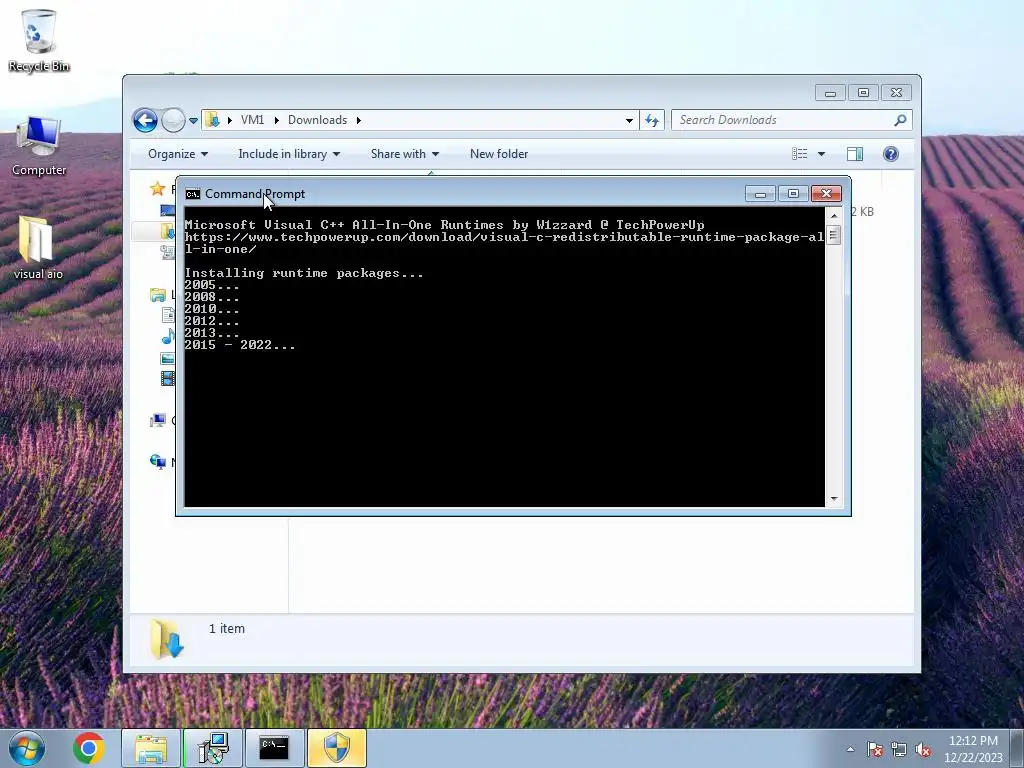Screen dimensions: 1024x768
Task: Click the muted volume tray icon
Action: click(923, 750)
